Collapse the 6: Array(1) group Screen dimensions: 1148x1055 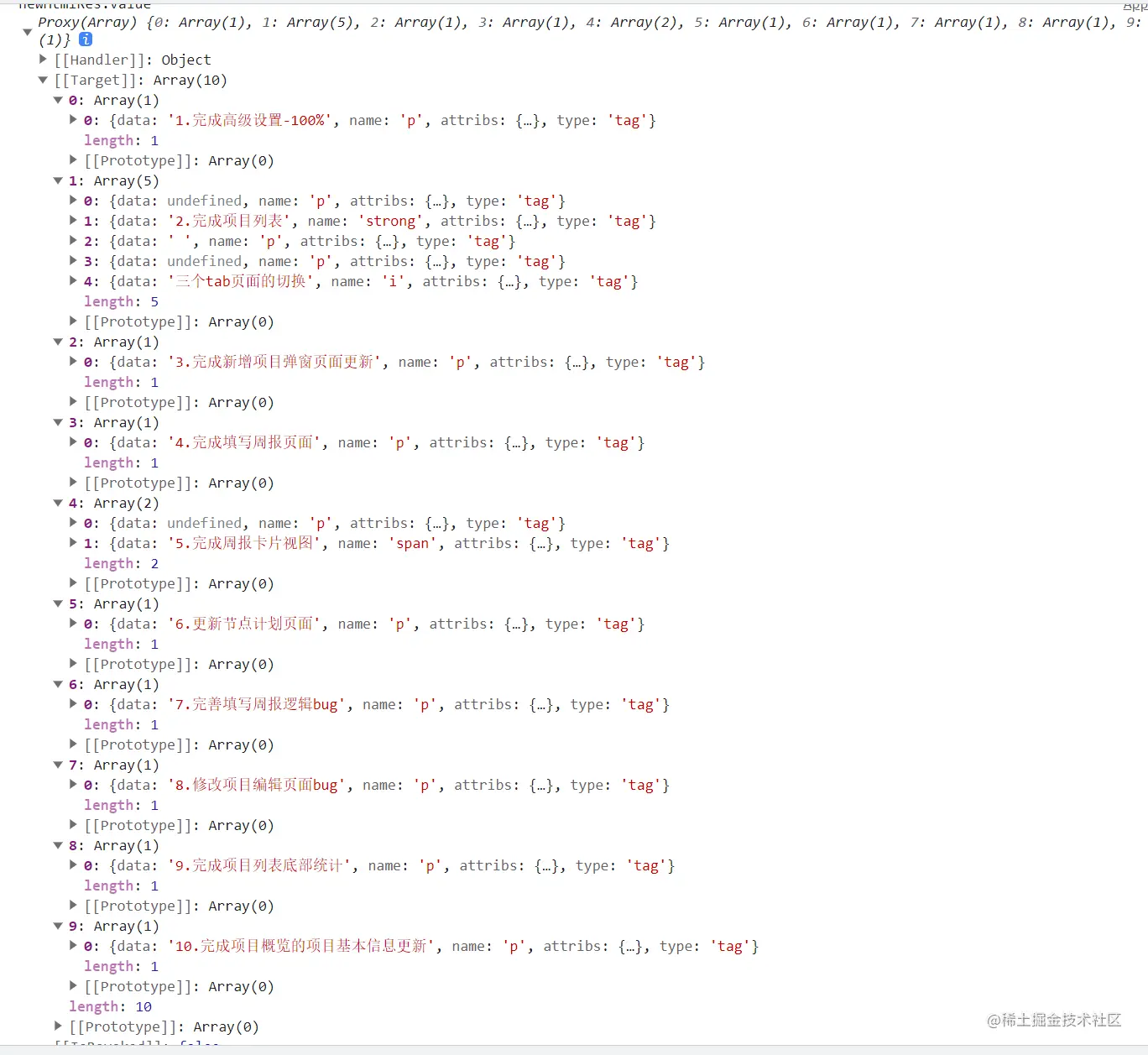click(58, 684)
